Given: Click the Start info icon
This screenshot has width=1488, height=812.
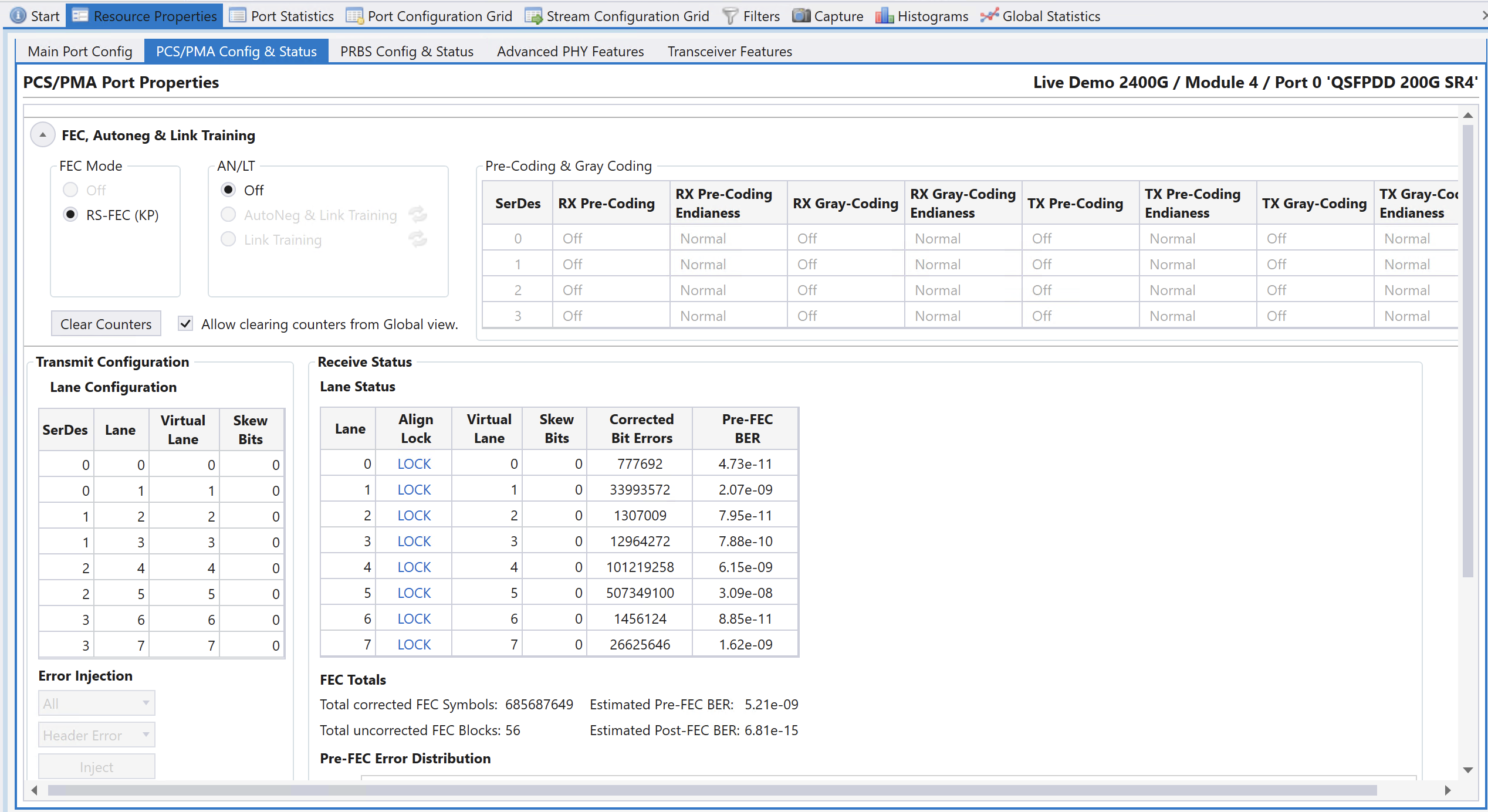Looking at the screenshot, I should pos(18,16).
